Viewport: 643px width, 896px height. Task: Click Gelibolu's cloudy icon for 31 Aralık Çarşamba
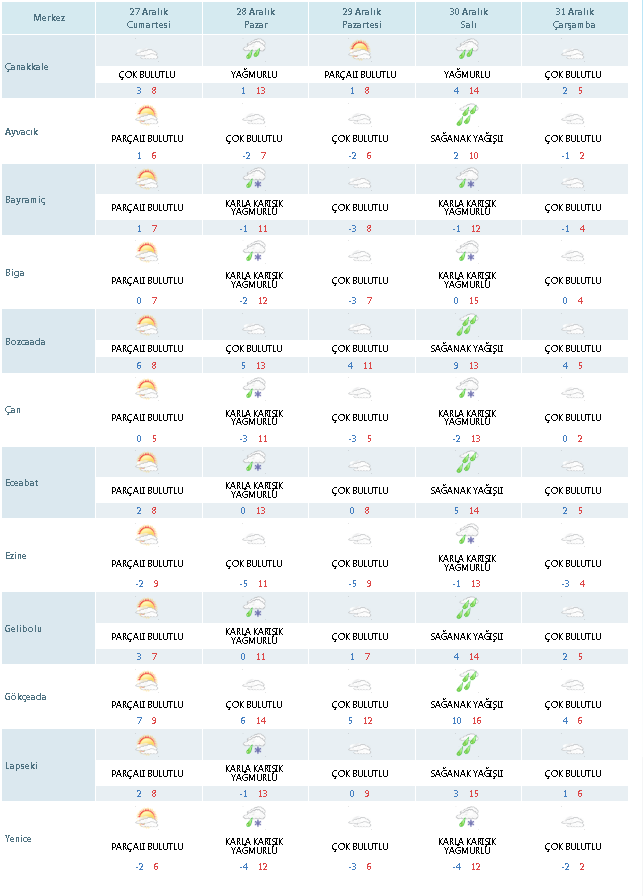(x=572, y=610)
